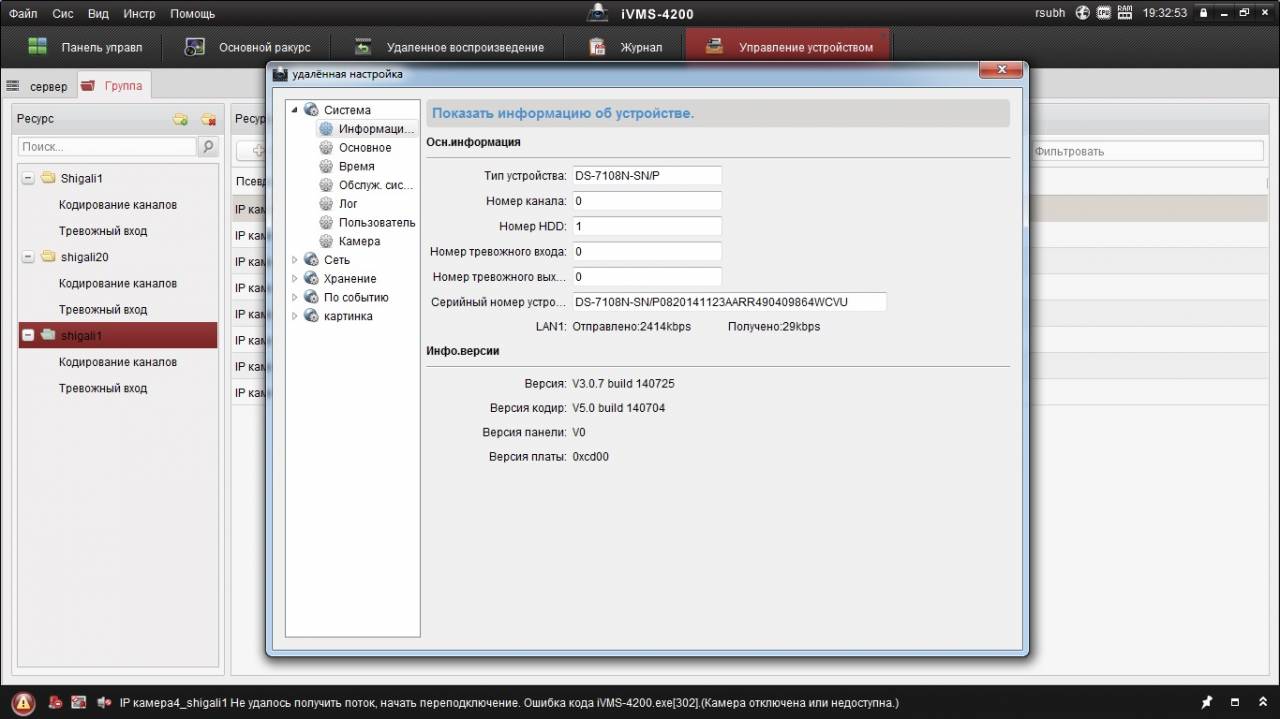Viewport: 1280px width, 719px height.
Task: Click the Лог gear icon
Action: [x=326, y=204]
